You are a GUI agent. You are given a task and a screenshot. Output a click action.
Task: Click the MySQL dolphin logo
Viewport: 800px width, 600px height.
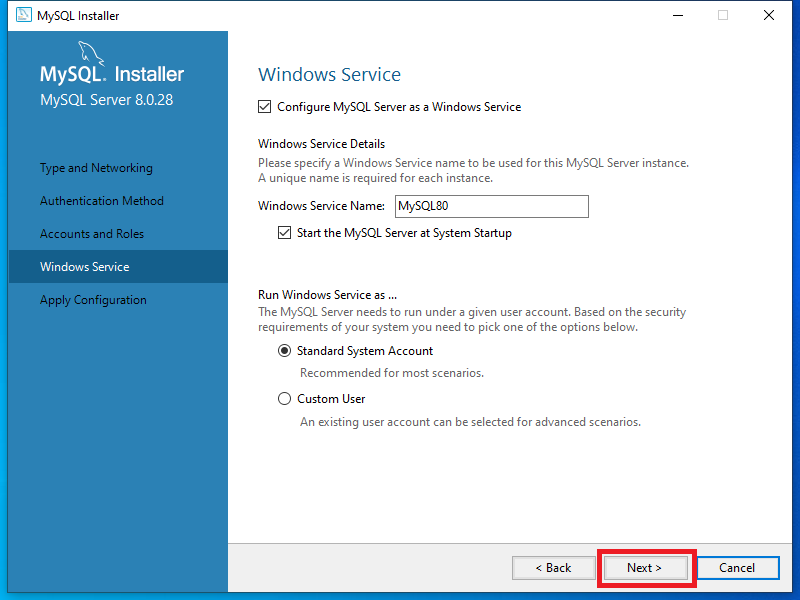tap(91, 53)
